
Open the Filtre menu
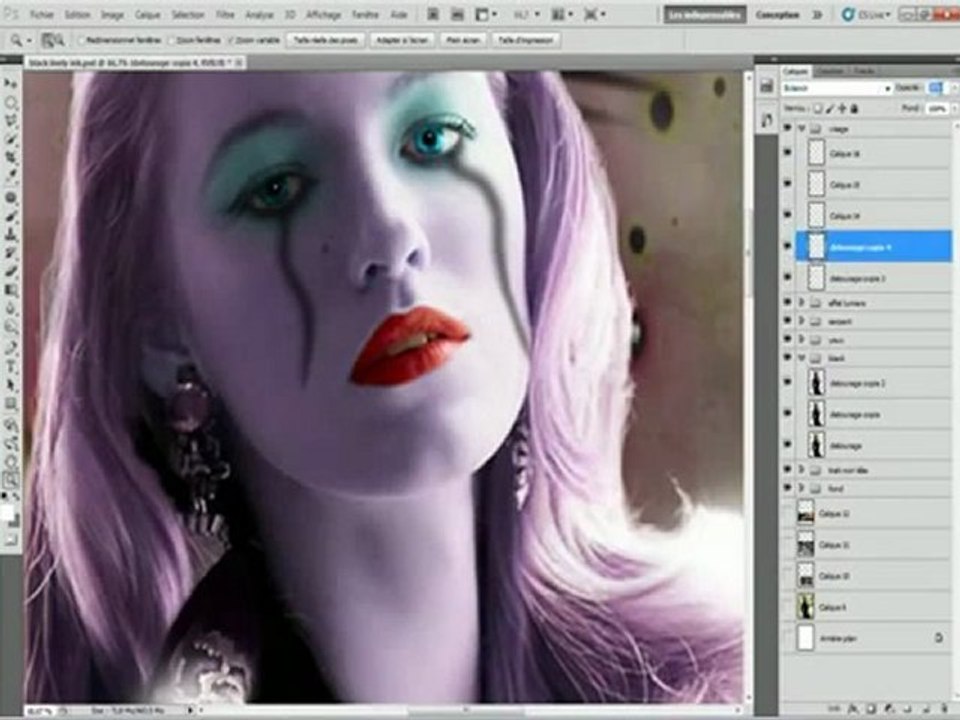point(225,14)
